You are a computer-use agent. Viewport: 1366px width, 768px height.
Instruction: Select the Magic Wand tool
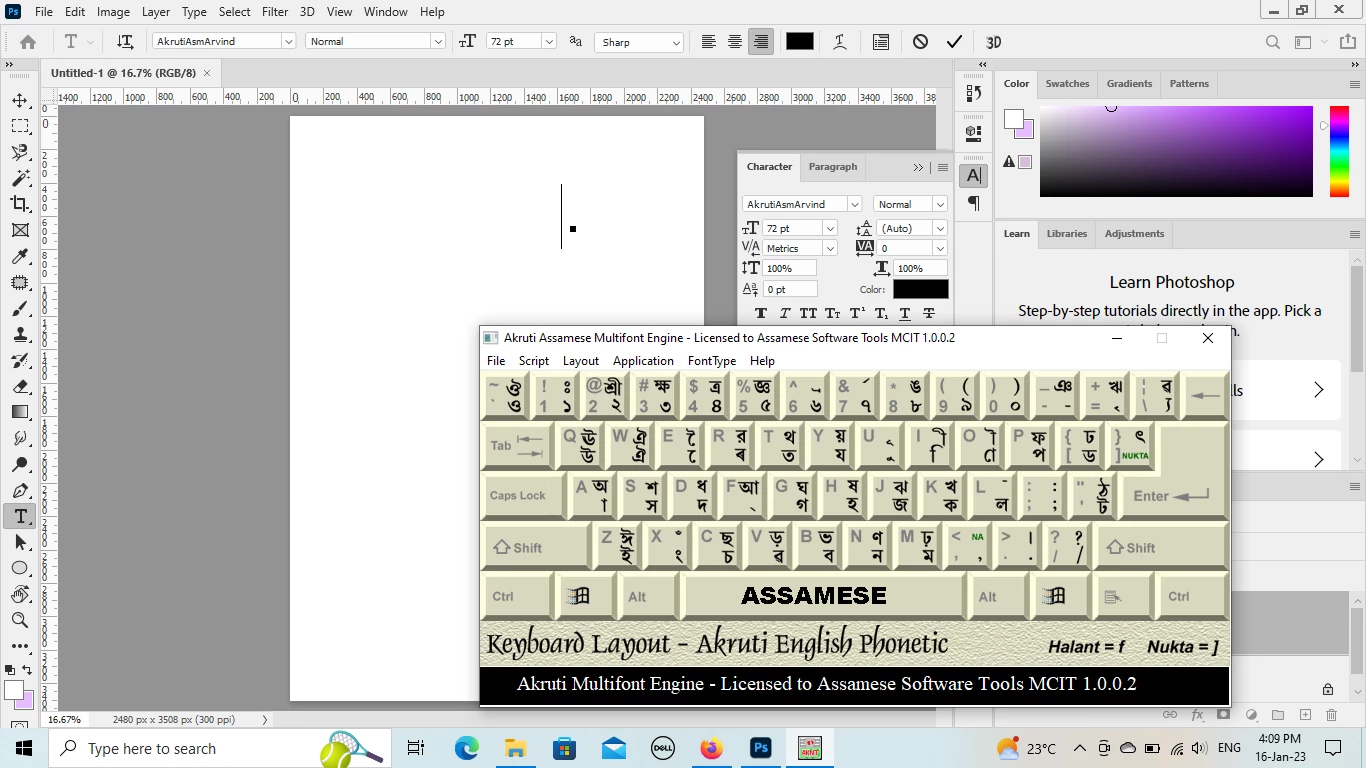pyautogui.click(x=20, y=178)
